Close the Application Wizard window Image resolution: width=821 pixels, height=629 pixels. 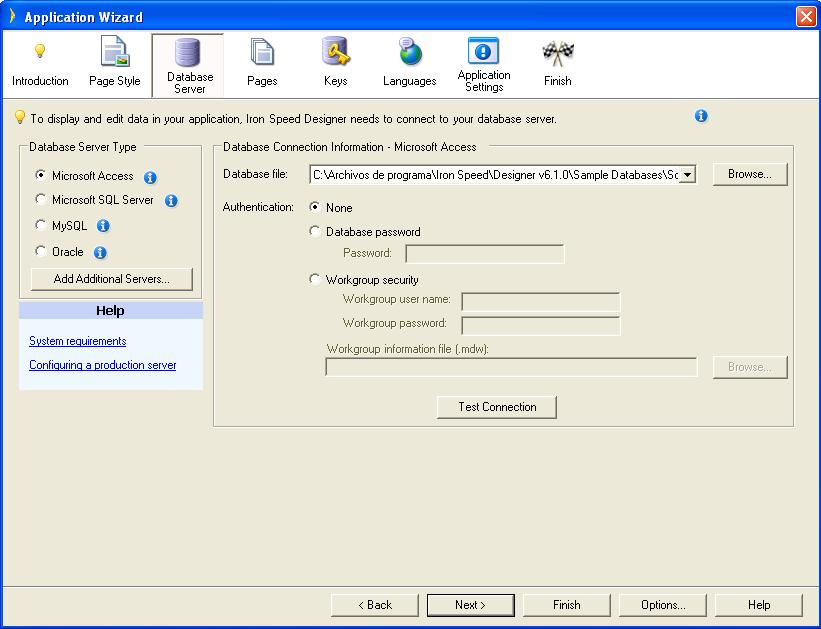click(806, 16)
